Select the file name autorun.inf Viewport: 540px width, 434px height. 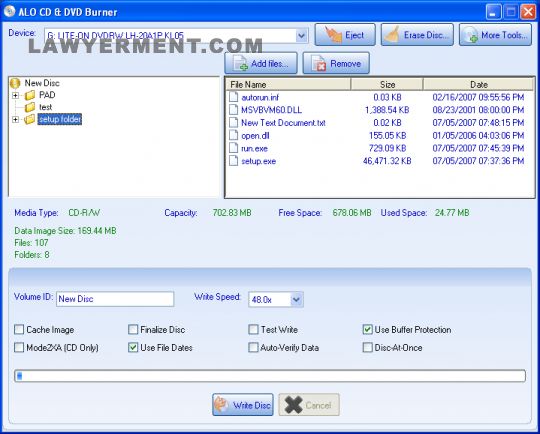pos(260,97)
